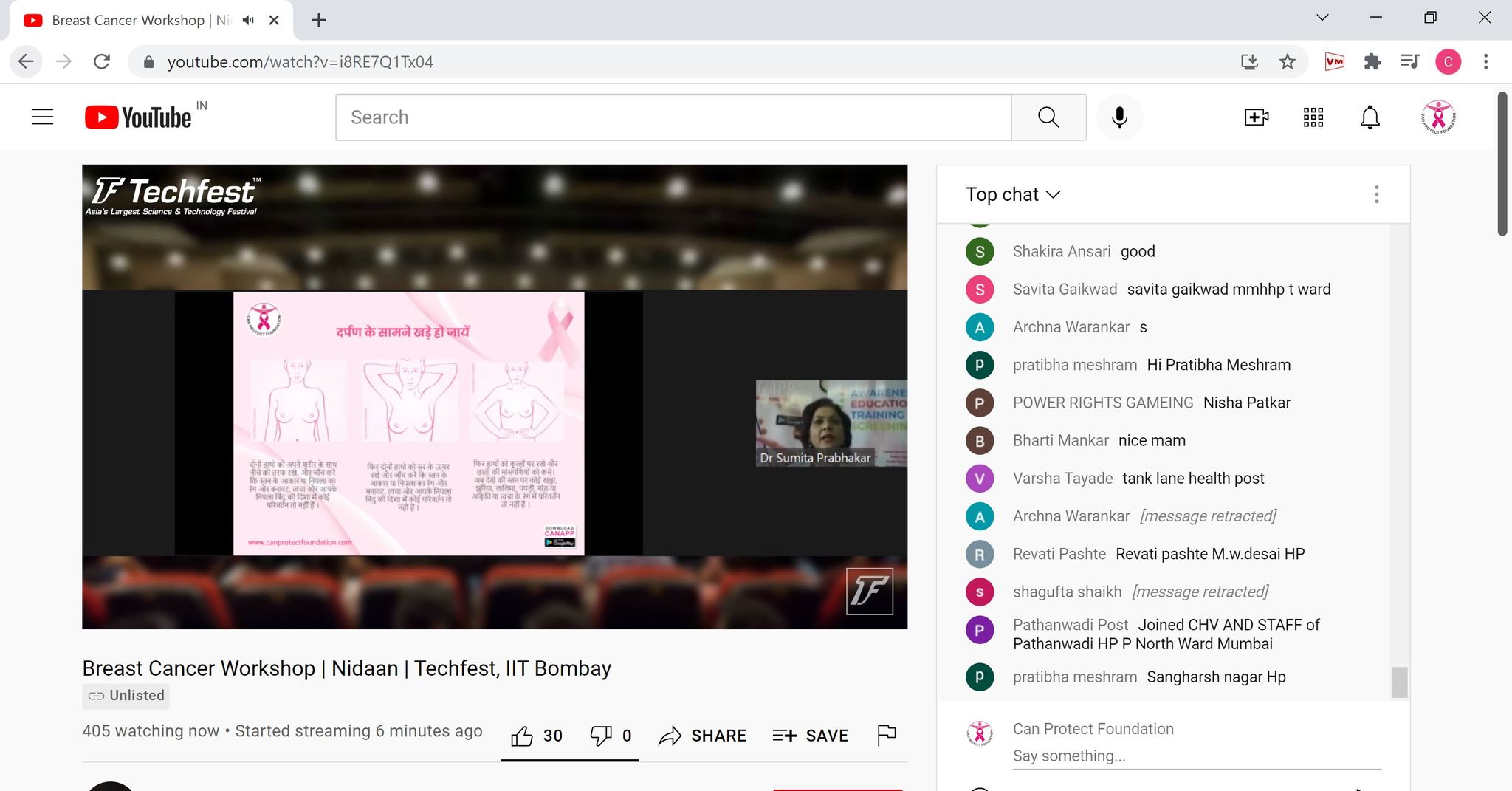Click 'tank lane health post' message
This screenshot has width=1512, height=791.
tap(1193, 478)
